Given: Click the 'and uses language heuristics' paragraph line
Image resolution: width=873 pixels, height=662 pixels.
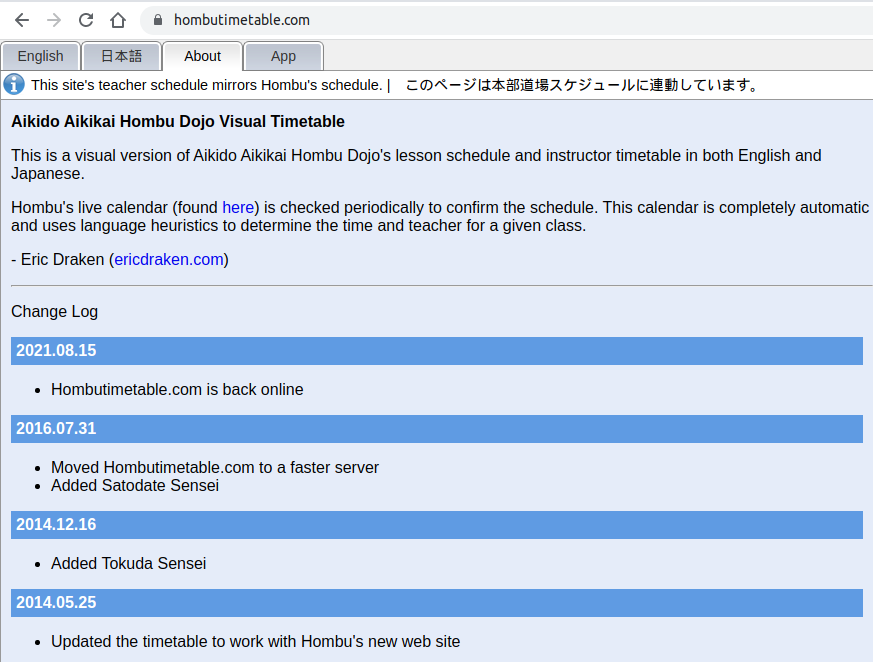Looking at the screenshot, I should [x=298, y=225].
